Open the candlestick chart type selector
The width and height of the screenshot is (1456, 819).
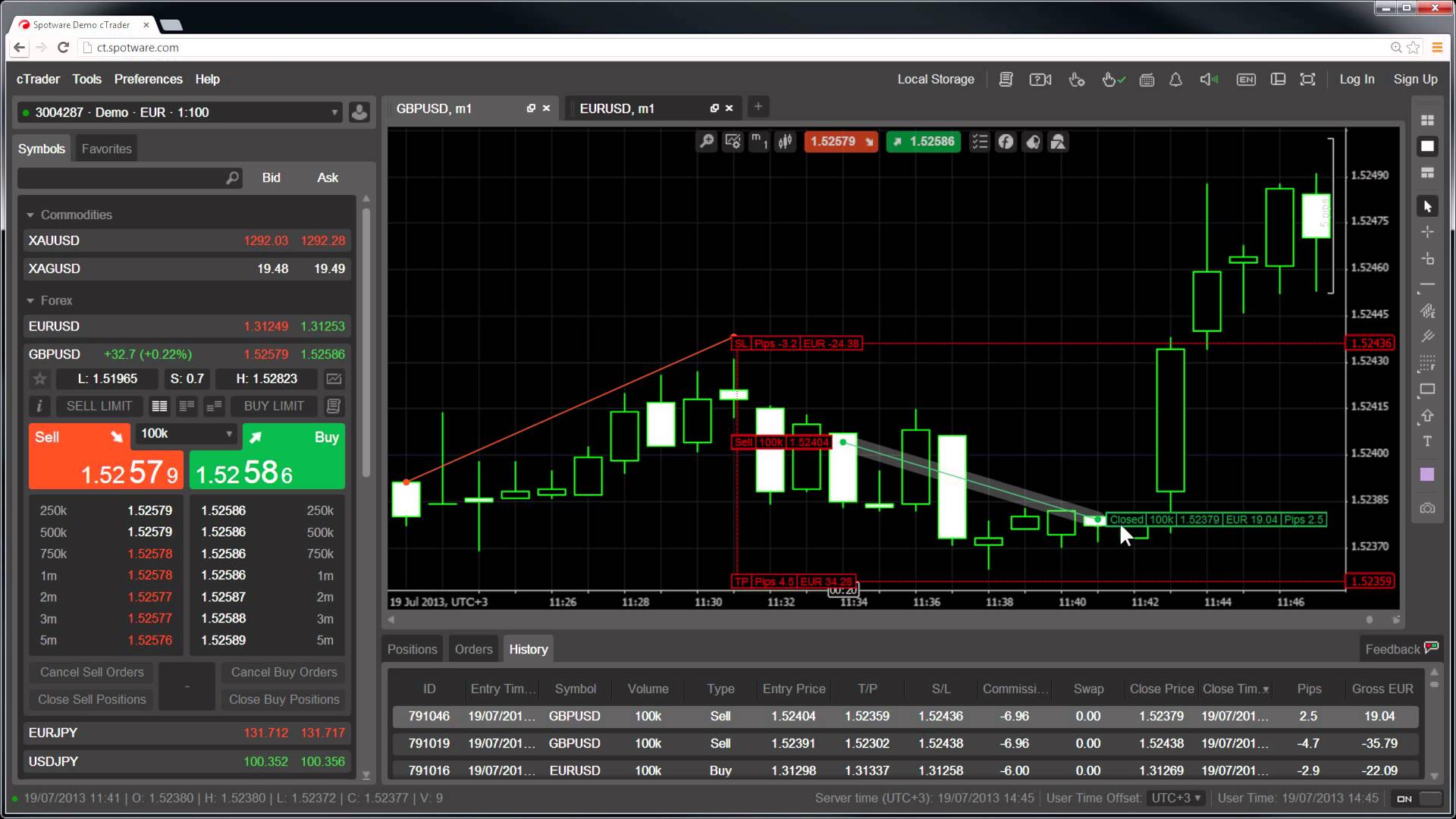click(786, 142)
